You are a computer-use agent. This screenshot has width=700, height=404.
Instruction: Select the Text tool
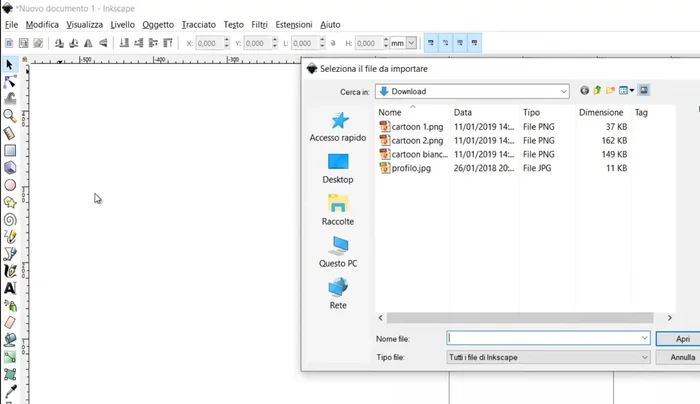[10, 288]
